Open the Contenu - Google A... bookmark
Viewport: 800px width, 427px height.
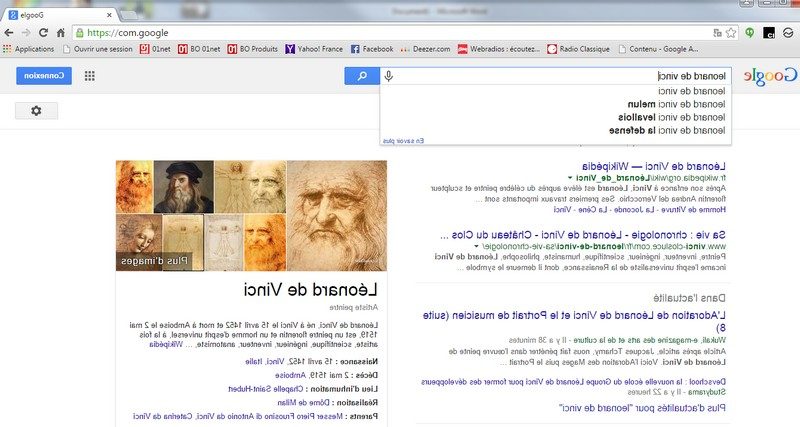point(658,49)
